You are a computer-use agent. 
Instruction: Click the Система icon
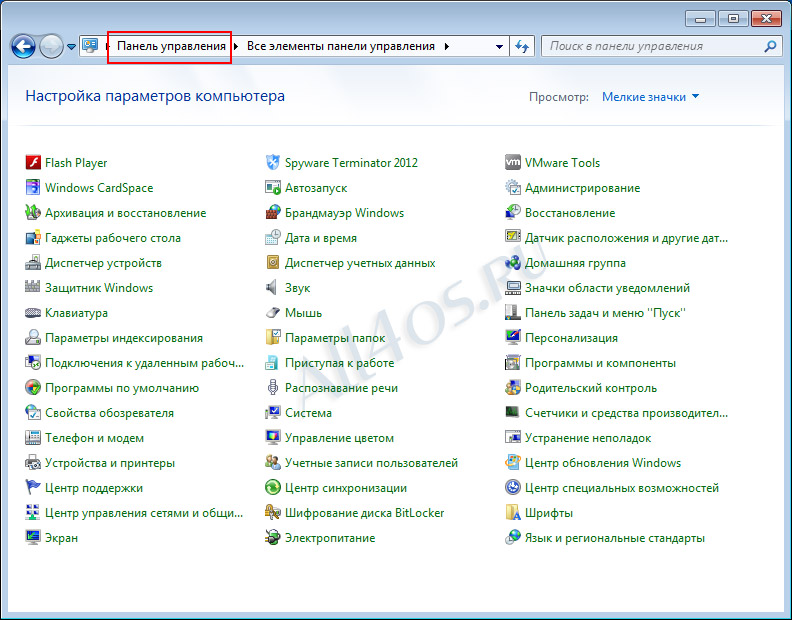click(273, 413)
